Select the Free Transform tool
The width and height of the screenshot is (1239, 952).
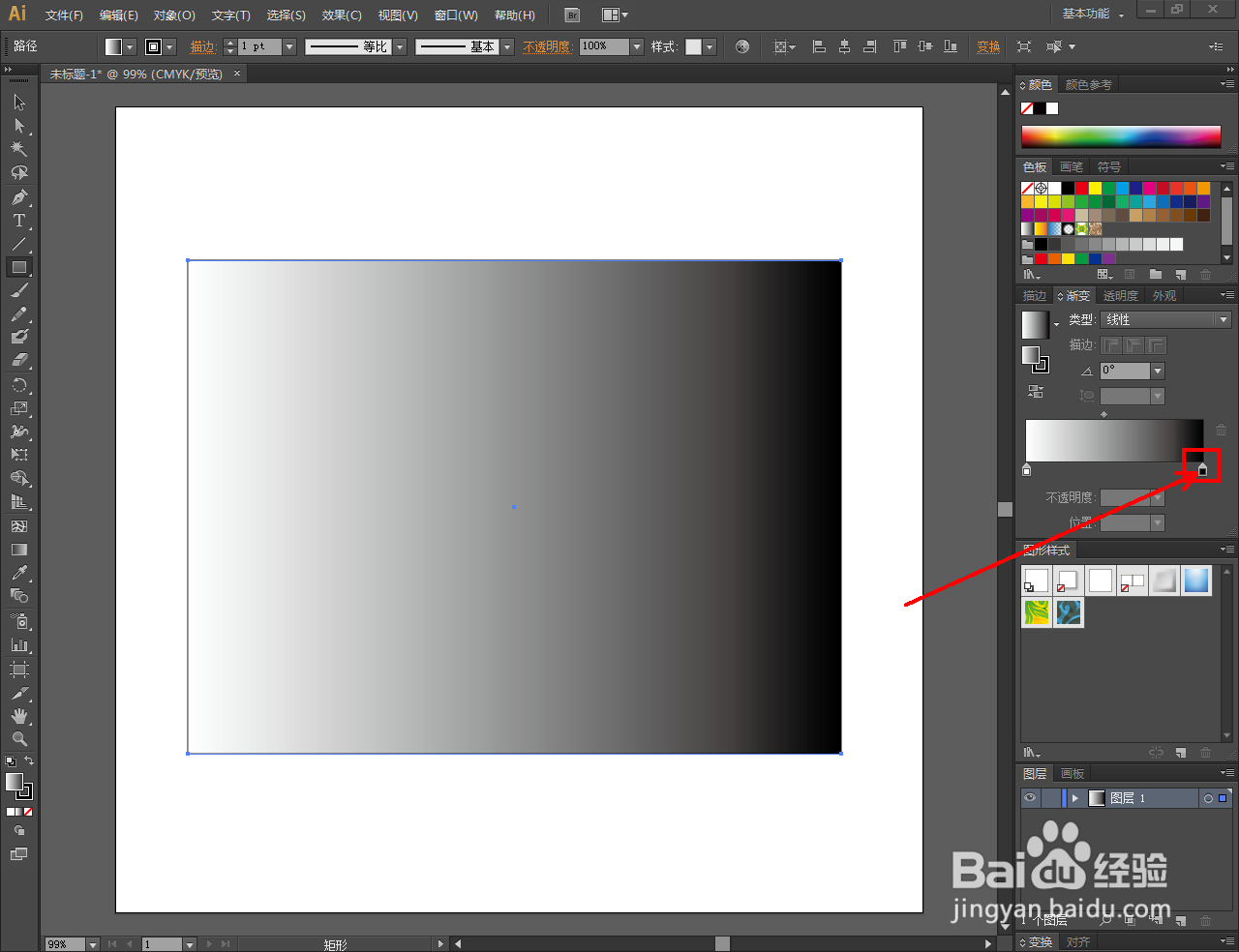click(x=18, y=455)
